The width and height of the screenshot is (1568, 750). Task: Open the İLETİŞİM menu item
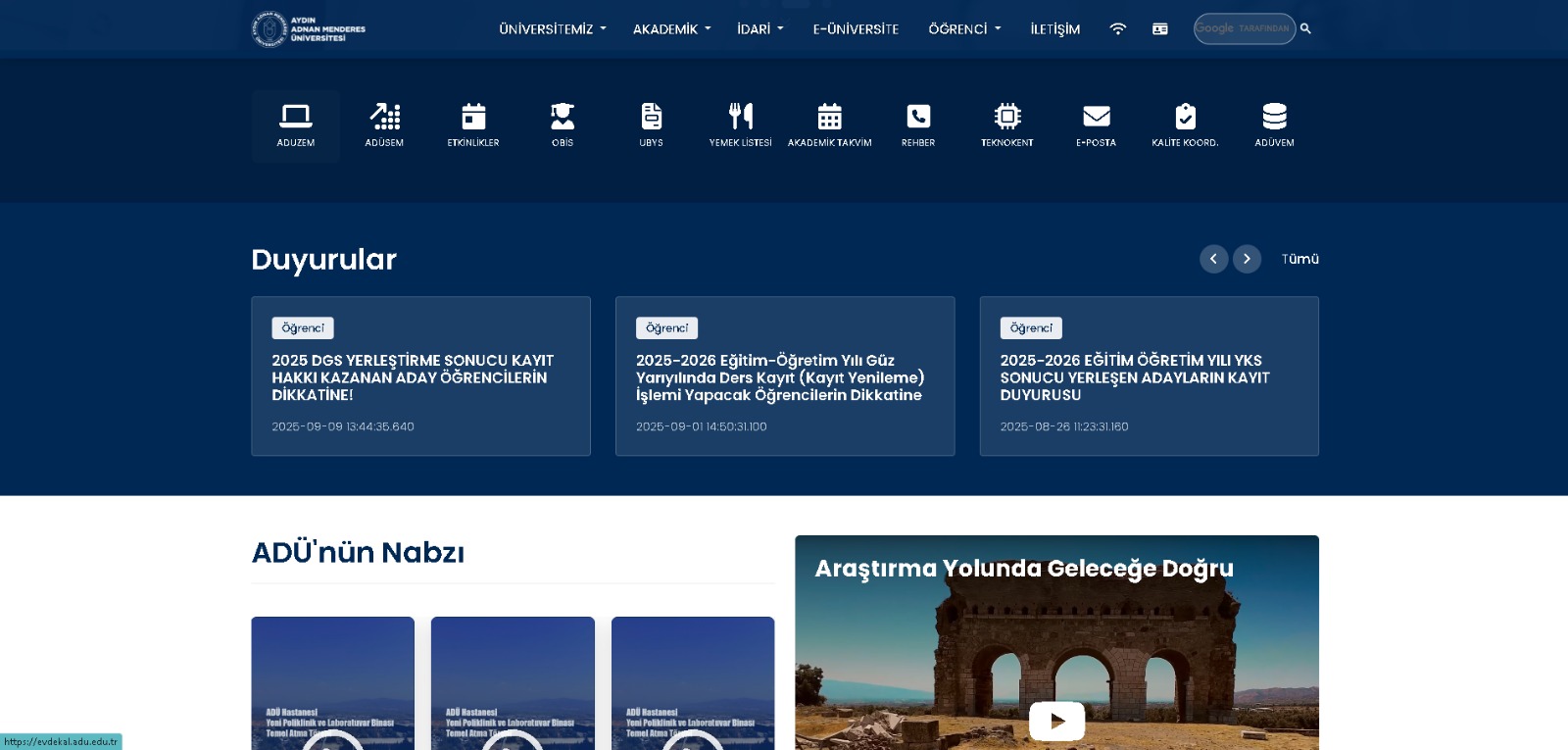tap(1055, 29)
